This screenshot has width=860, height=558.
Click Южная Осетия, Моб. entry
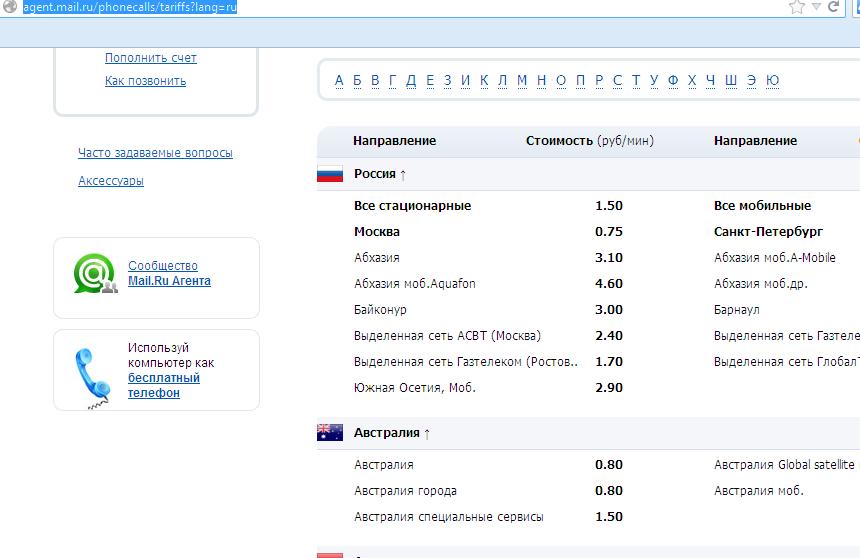[415, 387]
